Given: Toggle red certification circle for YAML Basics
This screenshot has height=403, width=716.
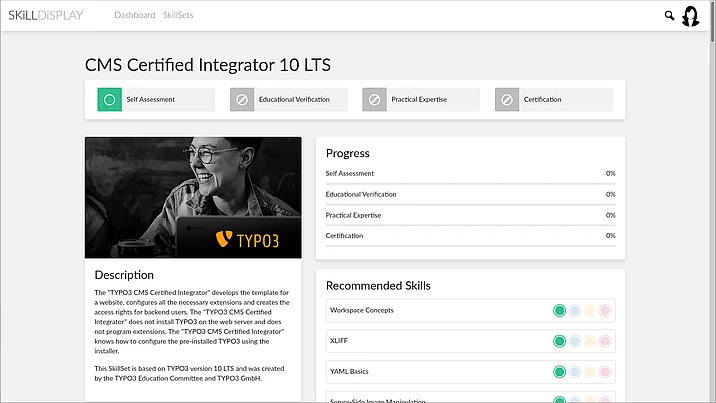Looking at the screenshot, I should tap(604, 372).
